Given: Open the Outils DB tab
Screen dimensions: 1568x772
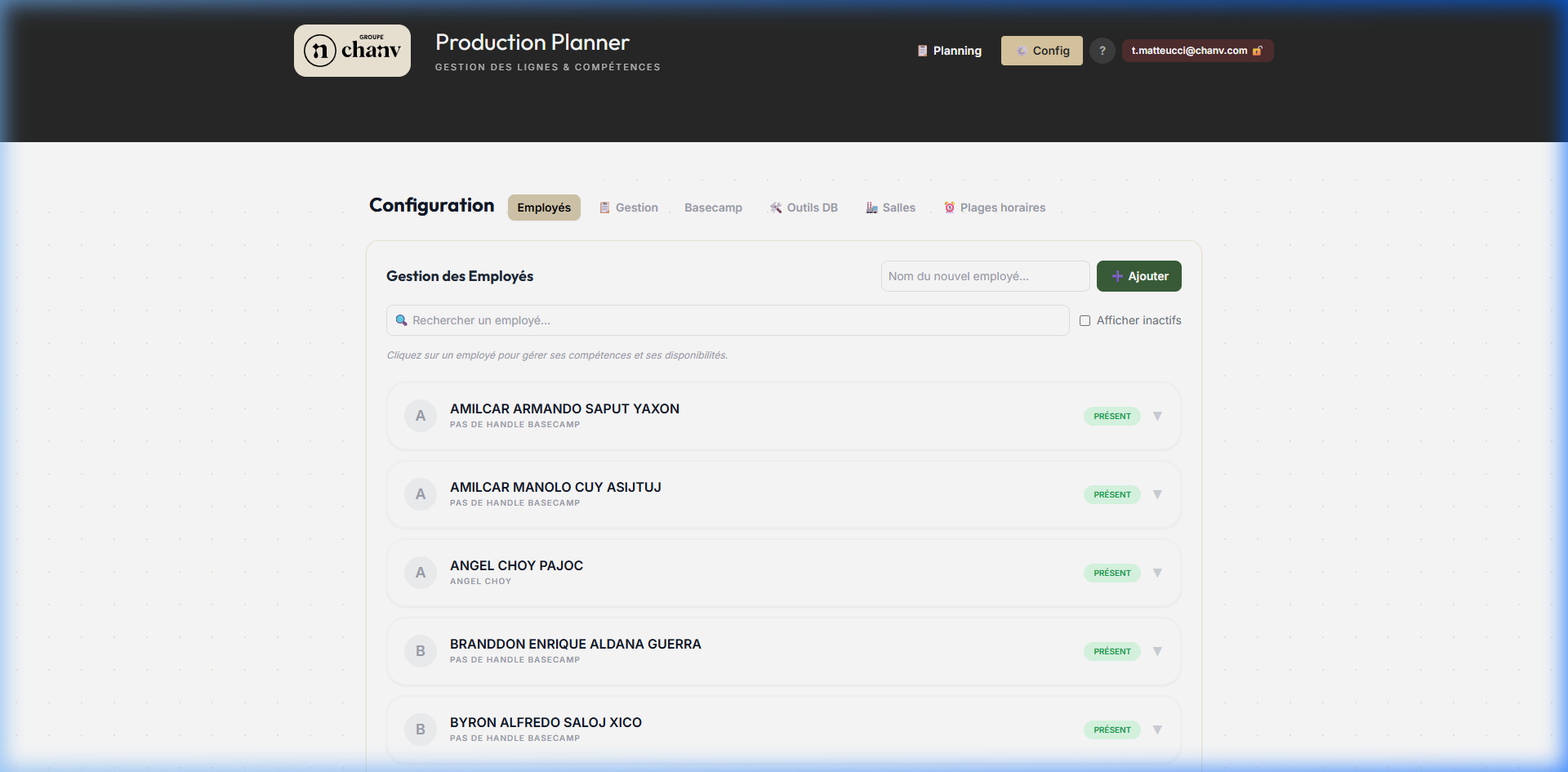Looking at the screenshot, I should pos(804,208).
